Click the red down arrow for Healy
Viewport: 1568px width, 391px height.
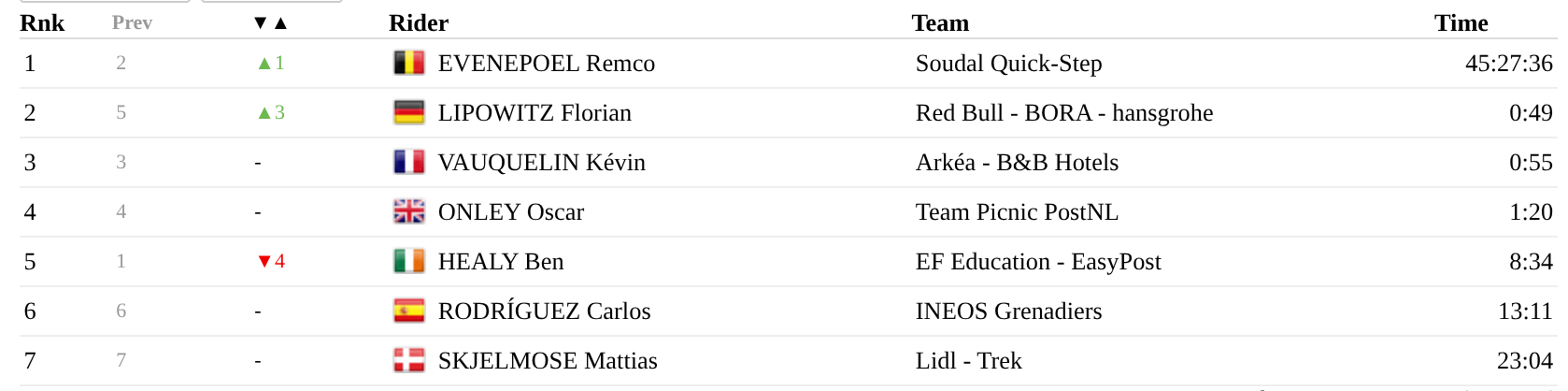(264, 262)
